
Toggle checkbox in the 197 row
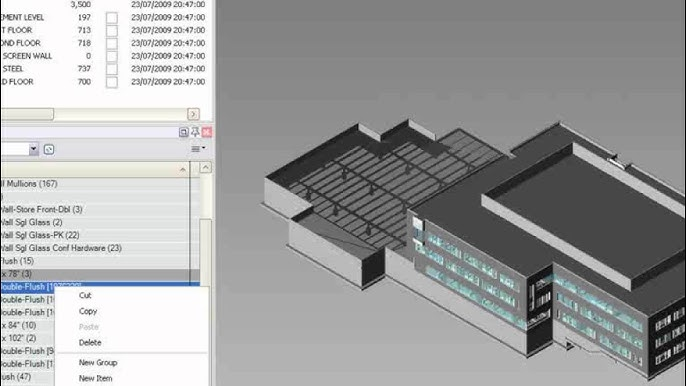click(x=112, y=18)
